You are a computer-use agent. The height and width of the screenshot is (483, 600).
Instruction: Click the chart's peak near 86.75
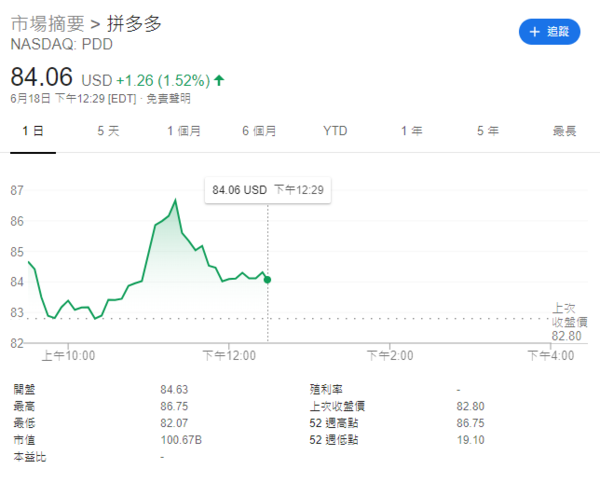pyautogui.click(x=175, y=200)
